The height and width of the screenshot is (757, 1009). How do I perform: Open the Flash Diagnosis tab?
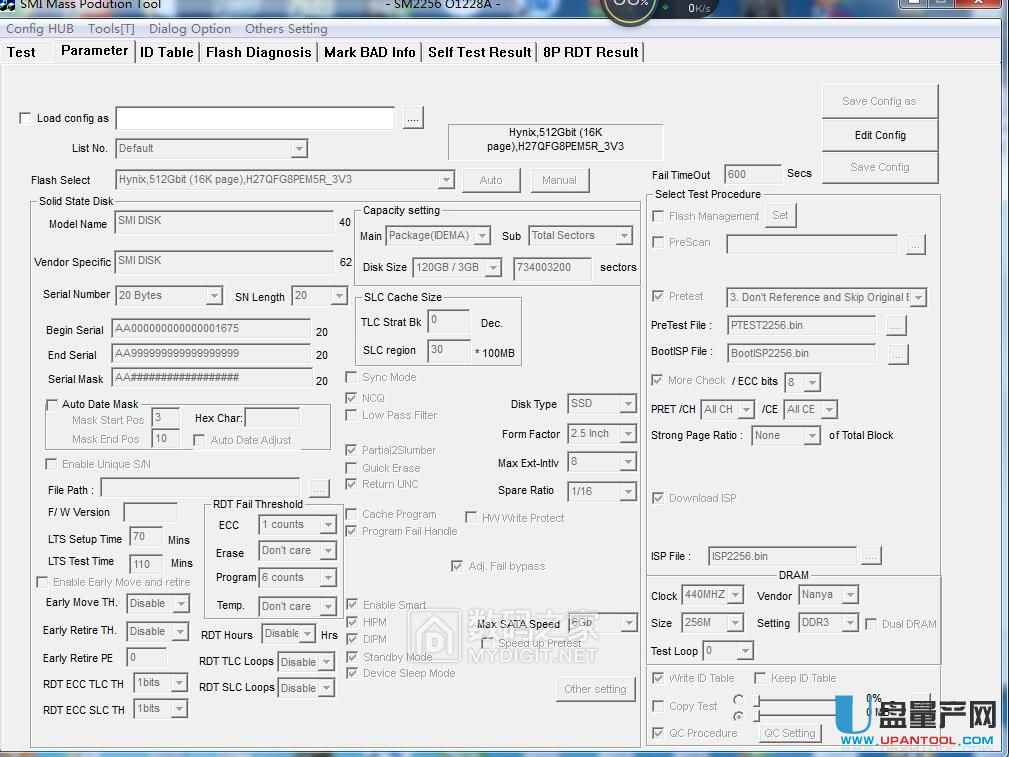click(258, 52)
